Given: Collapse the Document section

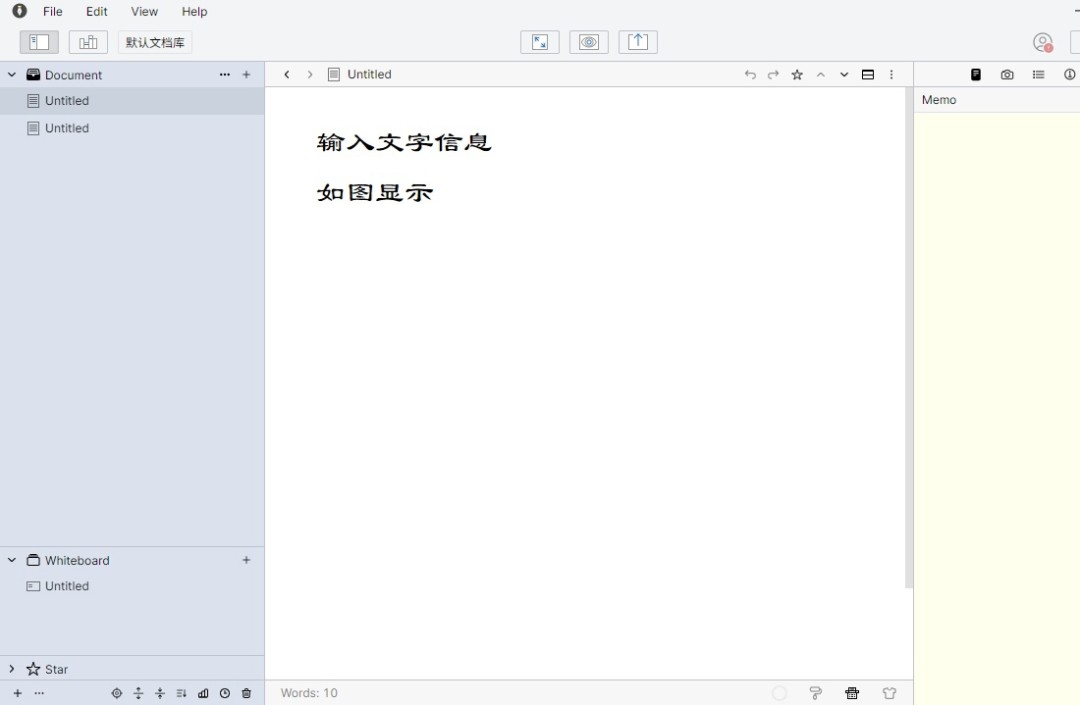Looking at the screenshot, I should pos(10,74).
